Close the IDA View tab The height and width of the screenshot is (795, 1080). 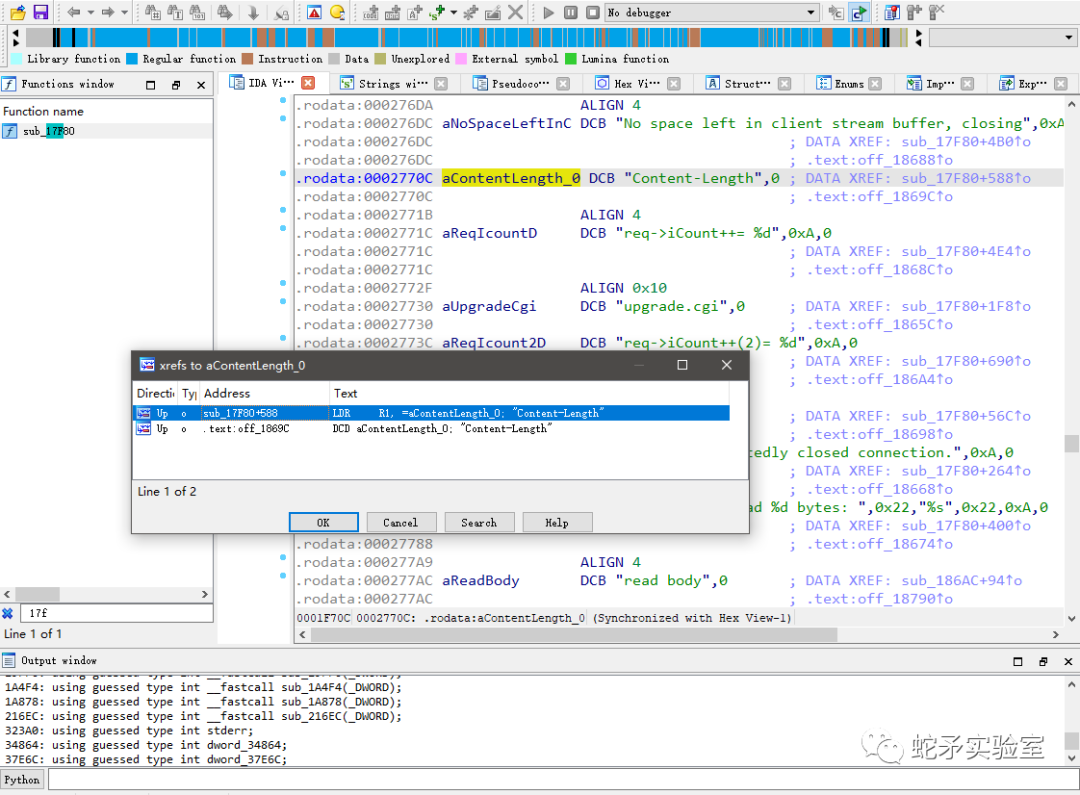(308, 83)
